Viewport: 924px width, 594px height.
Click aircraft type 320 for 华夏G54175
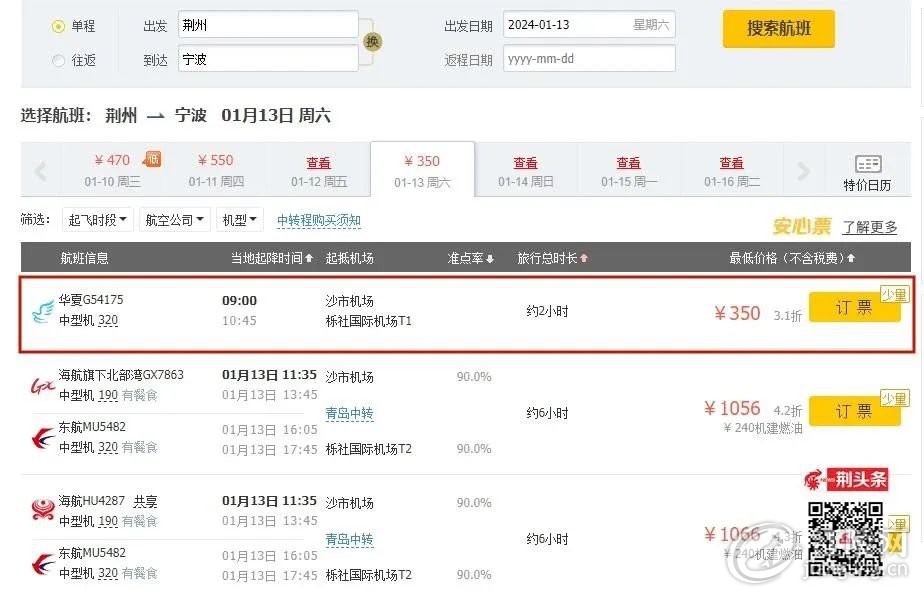pos(108,320)
